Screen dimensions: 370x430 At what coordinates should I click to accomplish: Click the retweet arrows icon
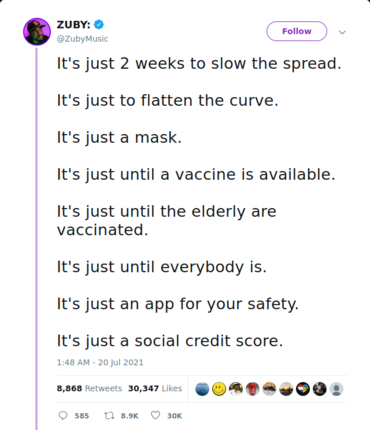click(109, 415)
